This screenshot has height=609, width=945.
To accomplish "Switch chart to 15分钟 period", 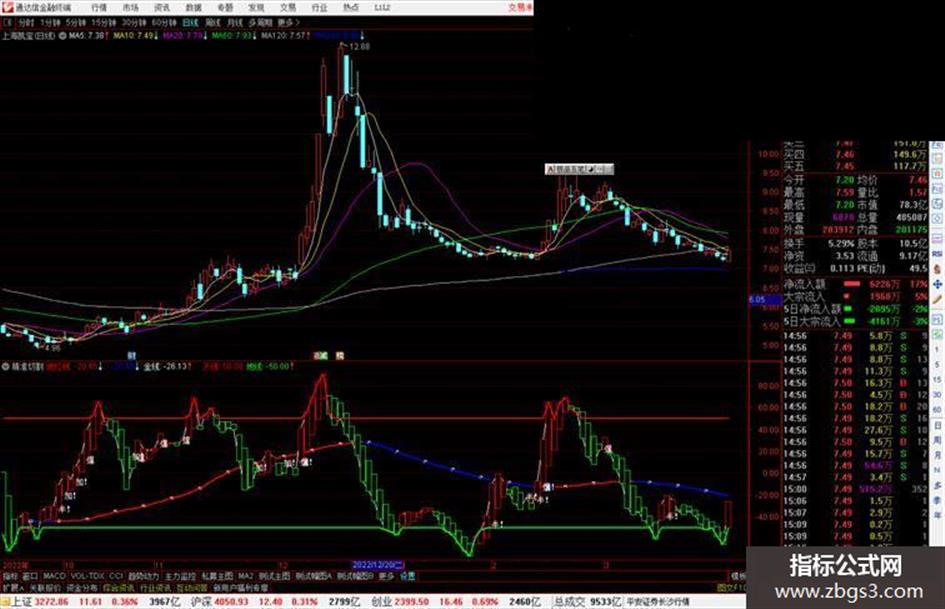I will click(x=104, y=22).
